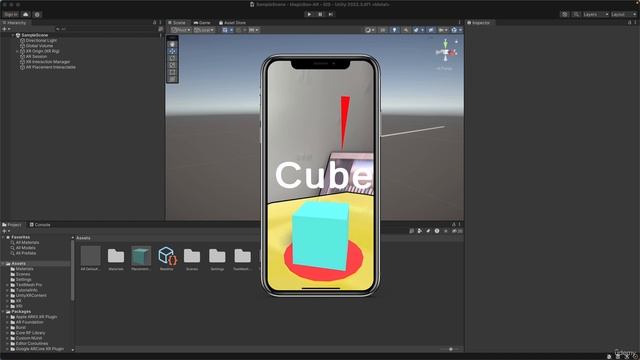Switch to the Asset Store tab
640x360 pixels.
click(232, 23)
